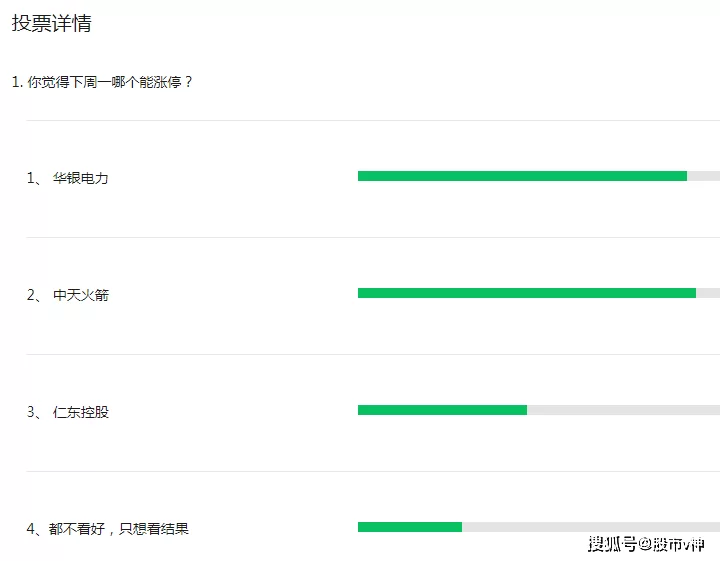This screenshot has height=561, width=720.
Task: Open the 搜狐号@股市v神 watermark
Action: tap(646, 544)
